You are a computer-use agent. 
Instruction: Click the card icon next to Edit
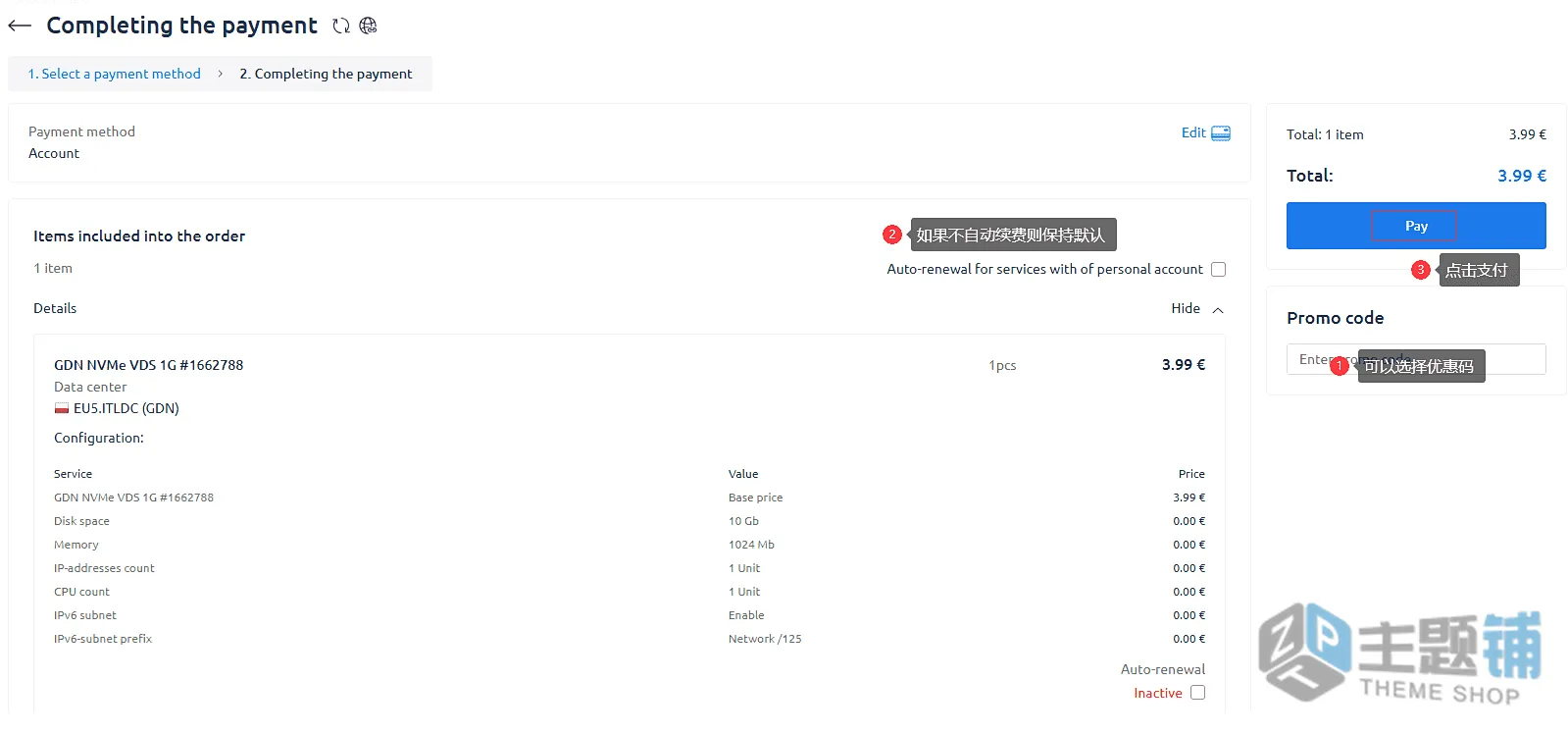[x=1221, y=132]
